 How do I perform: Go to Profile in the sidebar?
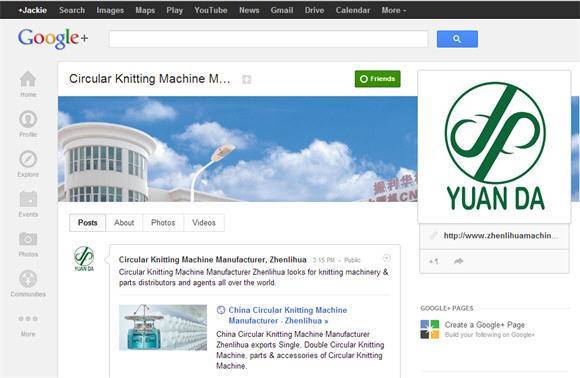coord(28,119)
